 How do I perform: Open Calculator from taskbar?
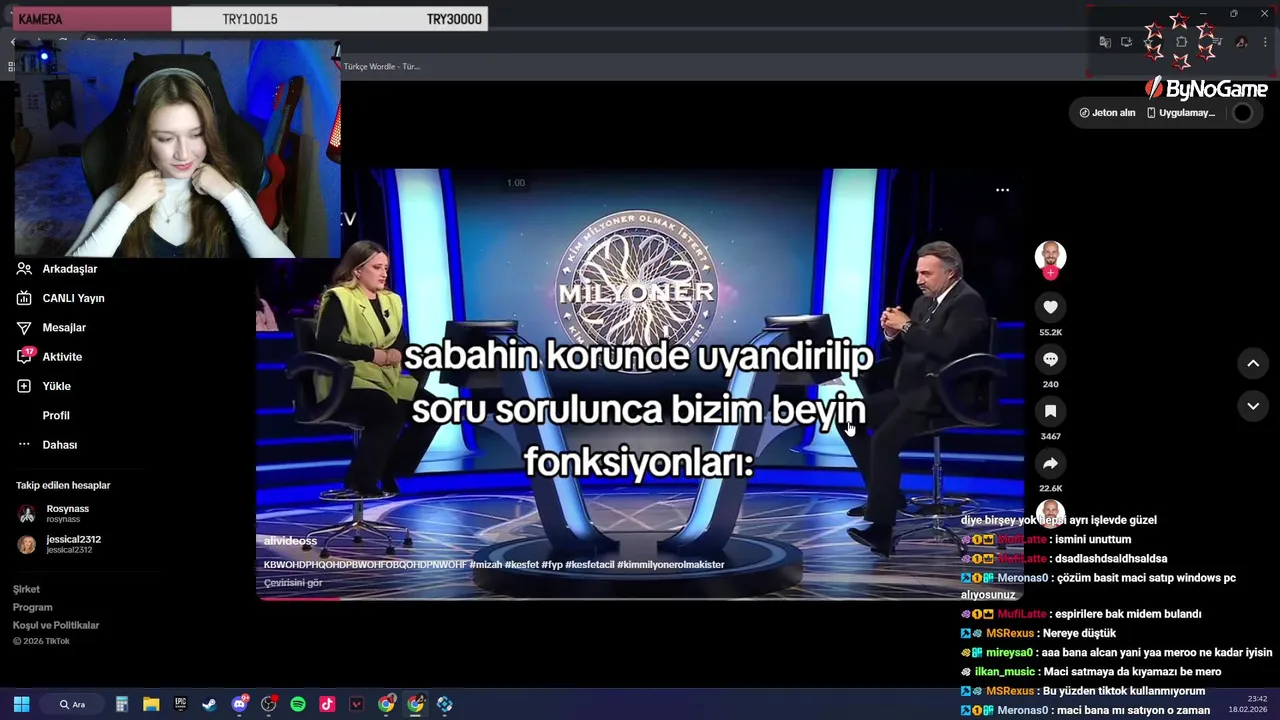[122, 704]
